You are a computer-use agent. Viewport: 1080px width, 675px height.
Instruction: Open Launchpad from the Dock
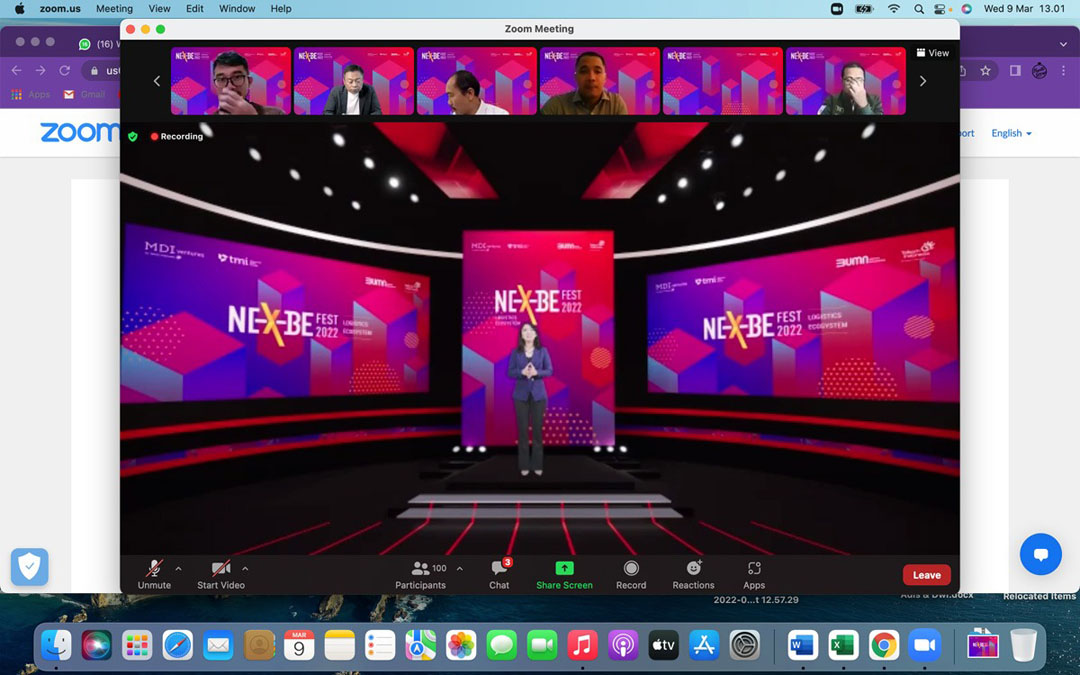[x=137, y=645]
